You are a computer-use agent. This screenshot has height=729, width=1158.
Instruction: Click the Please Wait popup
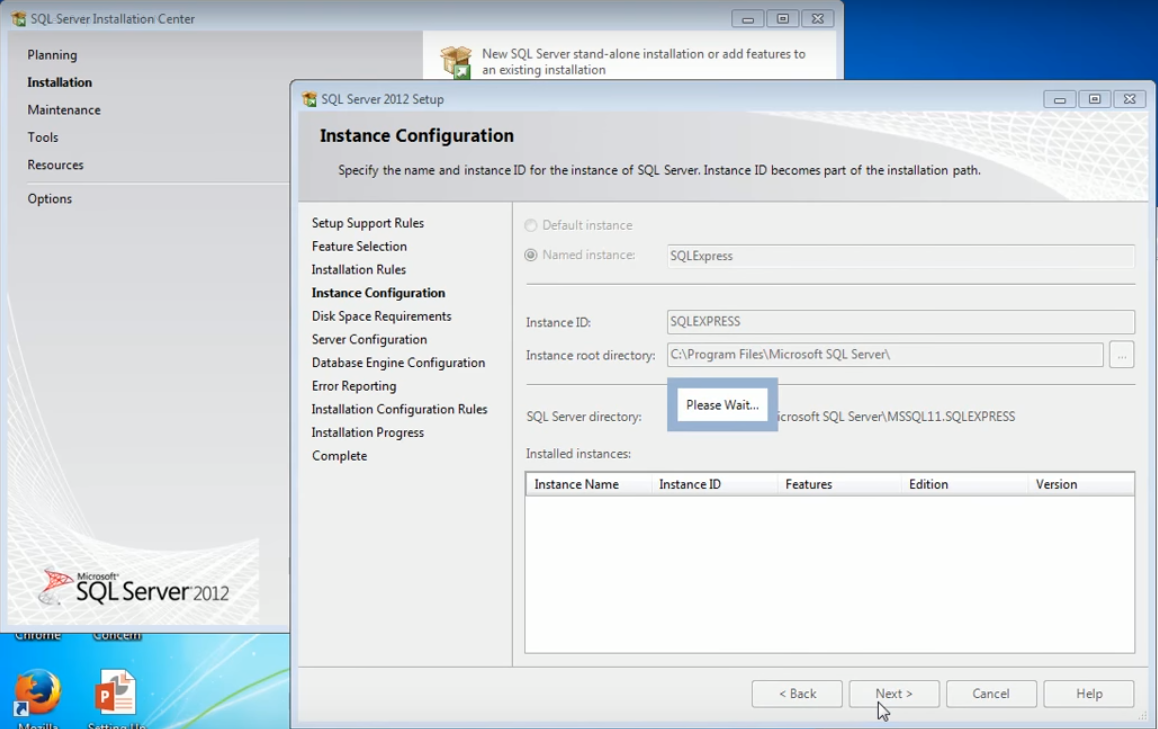(x=722, y=405)
